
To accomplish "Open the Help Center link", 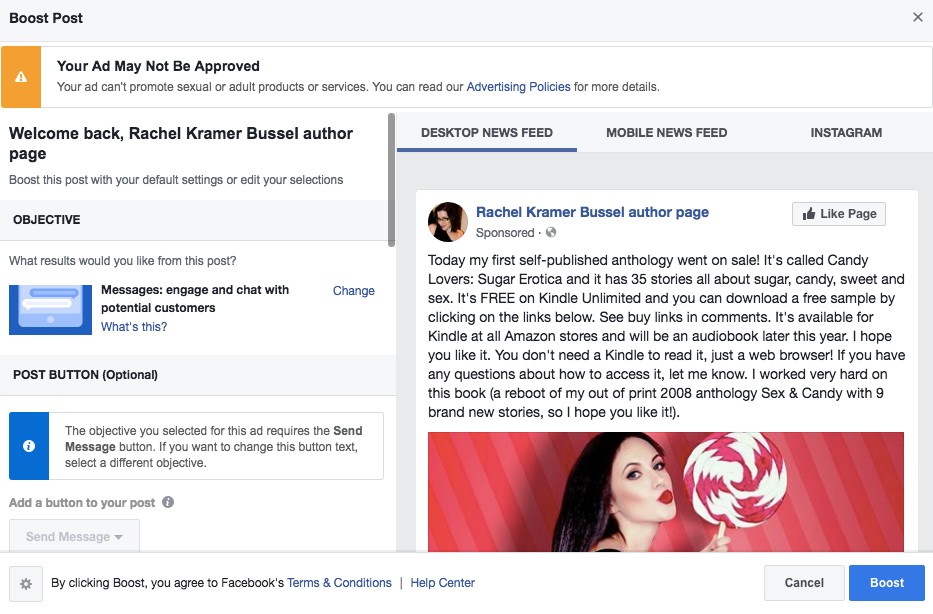I will [x=442, y=583].
